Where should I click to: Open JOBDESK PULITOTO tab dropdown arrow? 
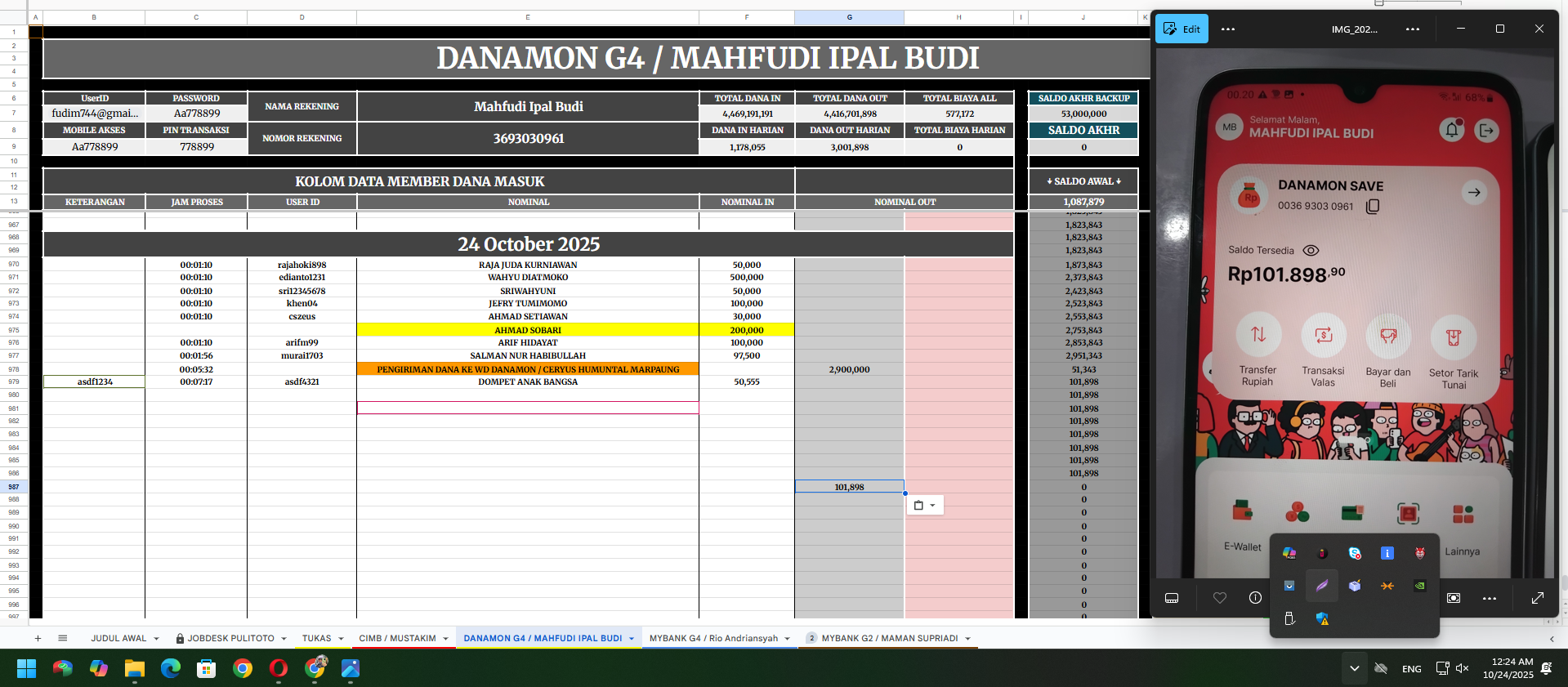coord(284,639)
